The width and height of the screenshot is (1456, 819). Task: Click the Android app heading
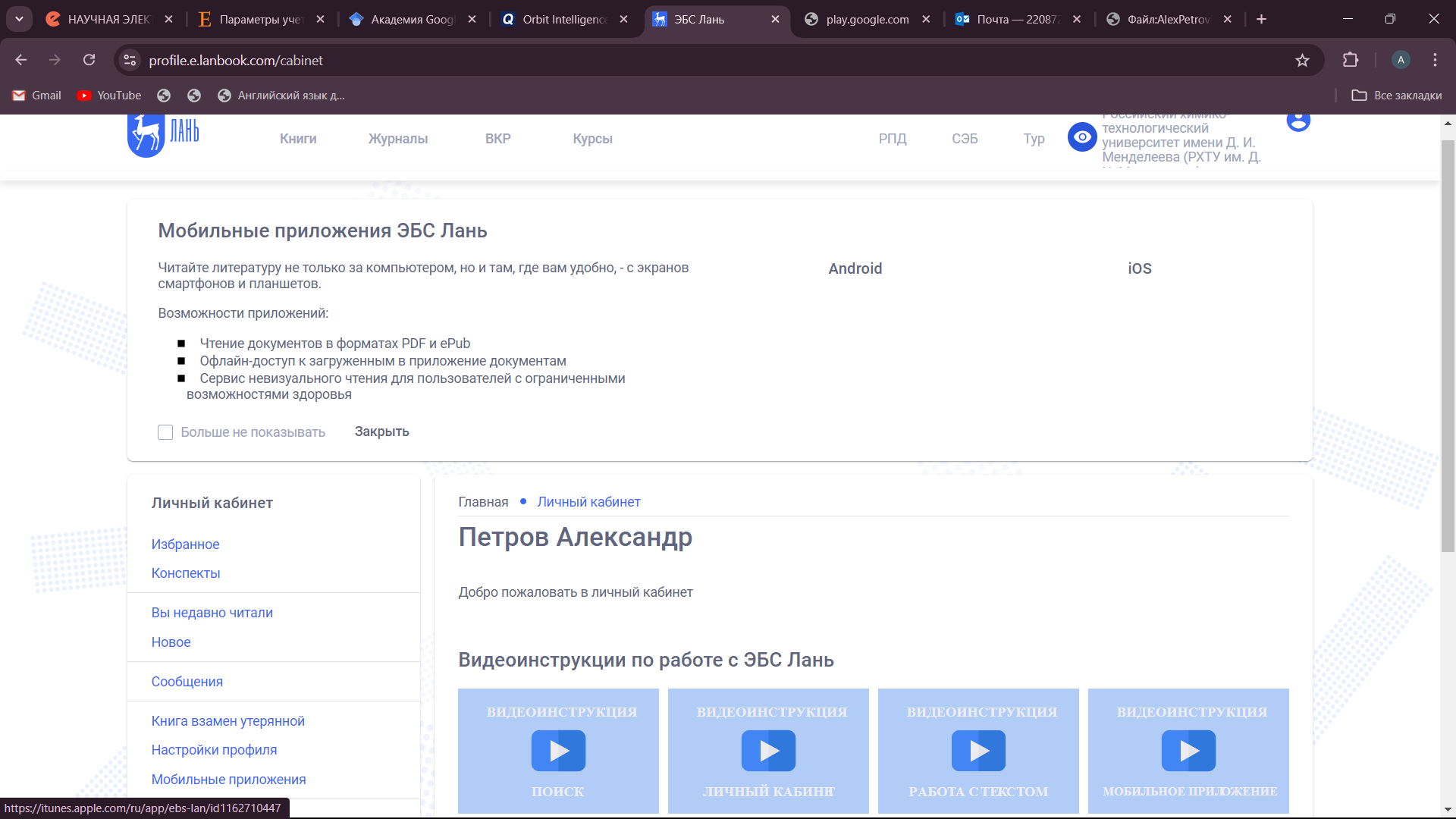[855, 268]
